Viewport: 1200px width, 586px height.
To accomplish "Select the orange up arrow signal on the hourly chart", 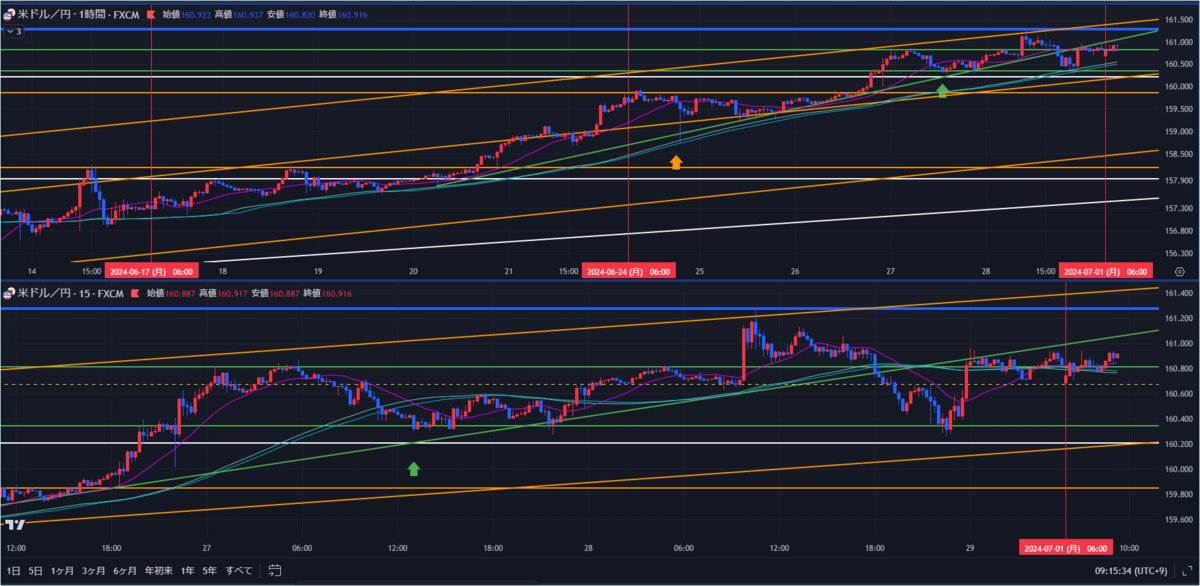I will coord(678,161).
